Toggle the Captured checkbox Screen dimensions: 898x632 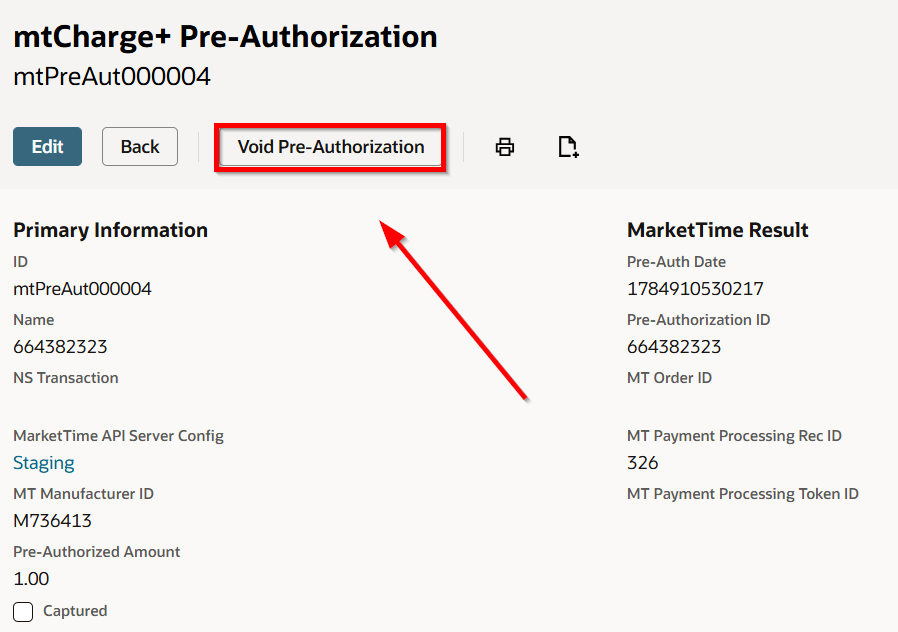23,611
